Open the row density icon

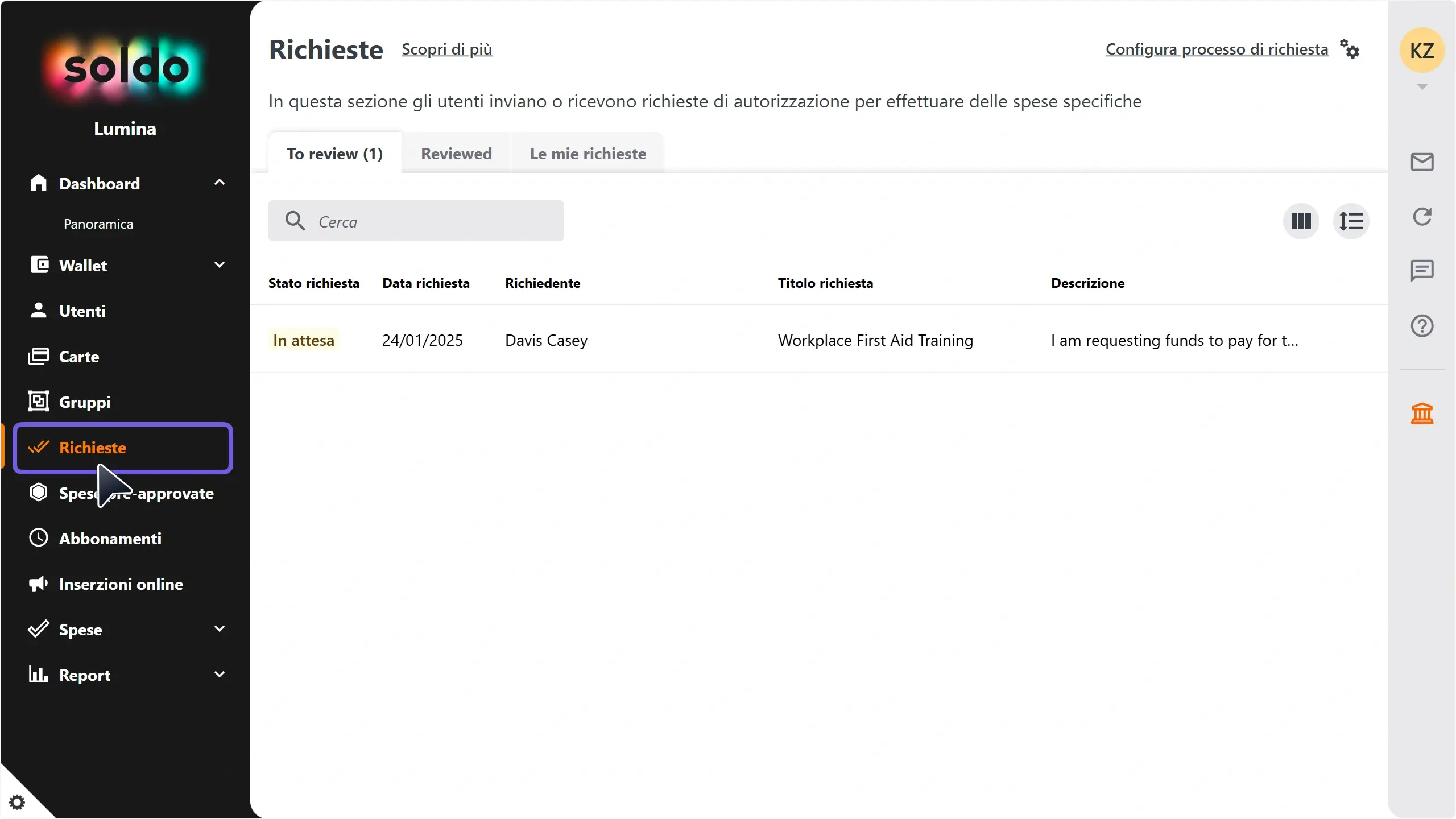coord(1351,221)
